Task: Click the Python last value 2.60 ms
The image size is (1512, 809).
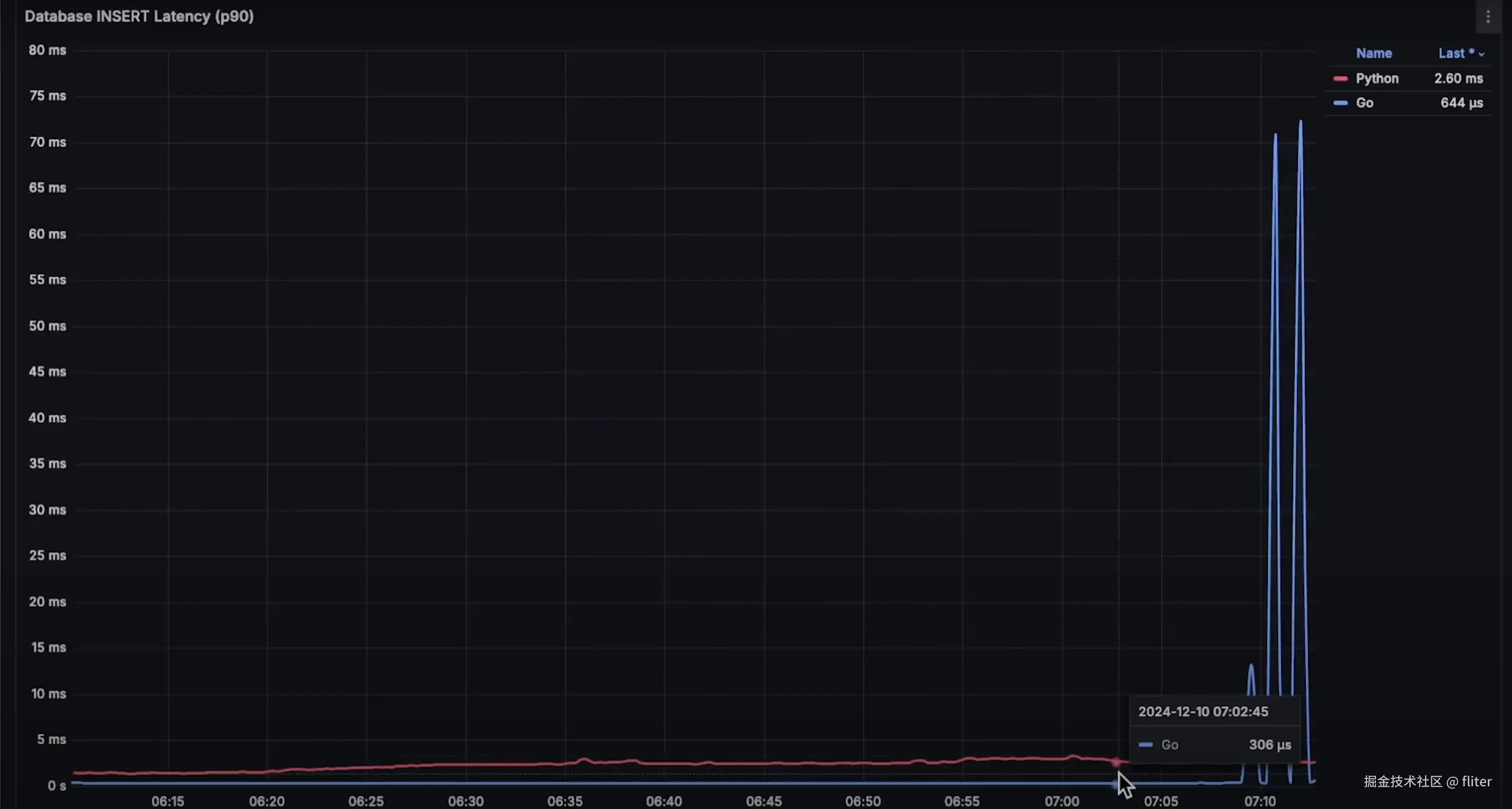Action: coord(1458,79)
